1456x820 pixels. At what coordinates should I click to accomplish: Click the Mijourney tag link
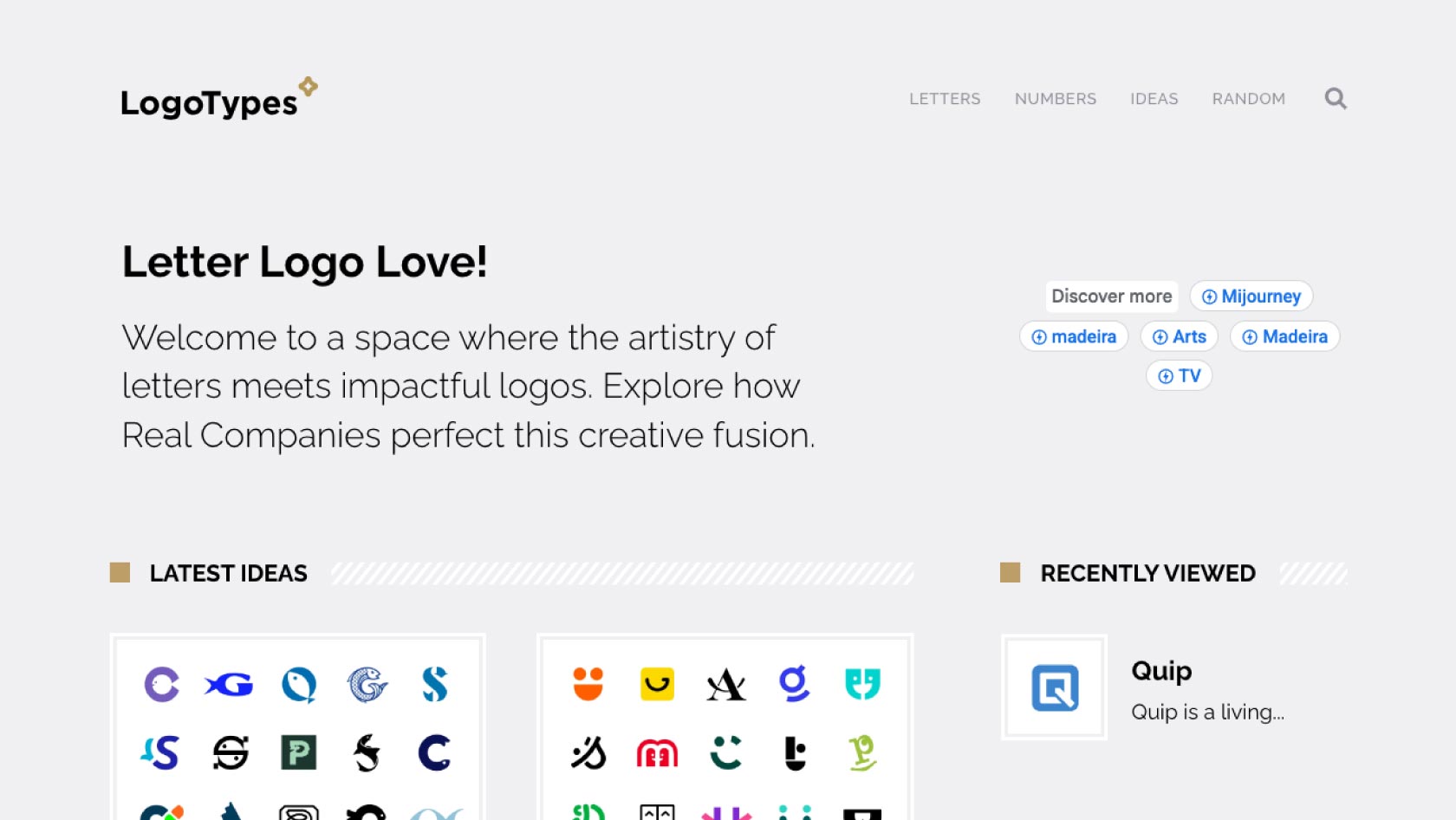1251,296
